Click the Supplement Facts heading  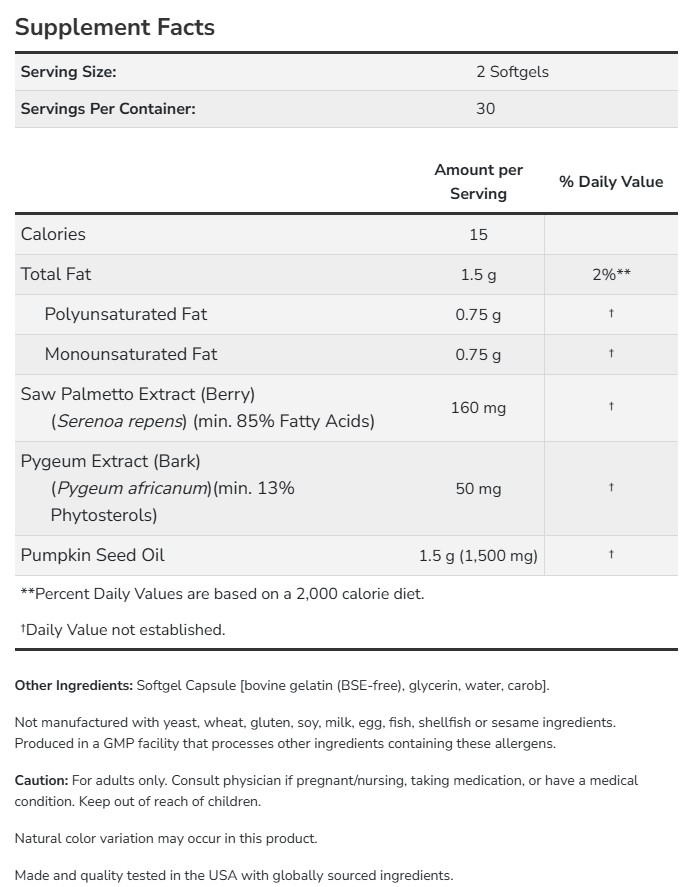pyautogui.click(x=115, y=27)
